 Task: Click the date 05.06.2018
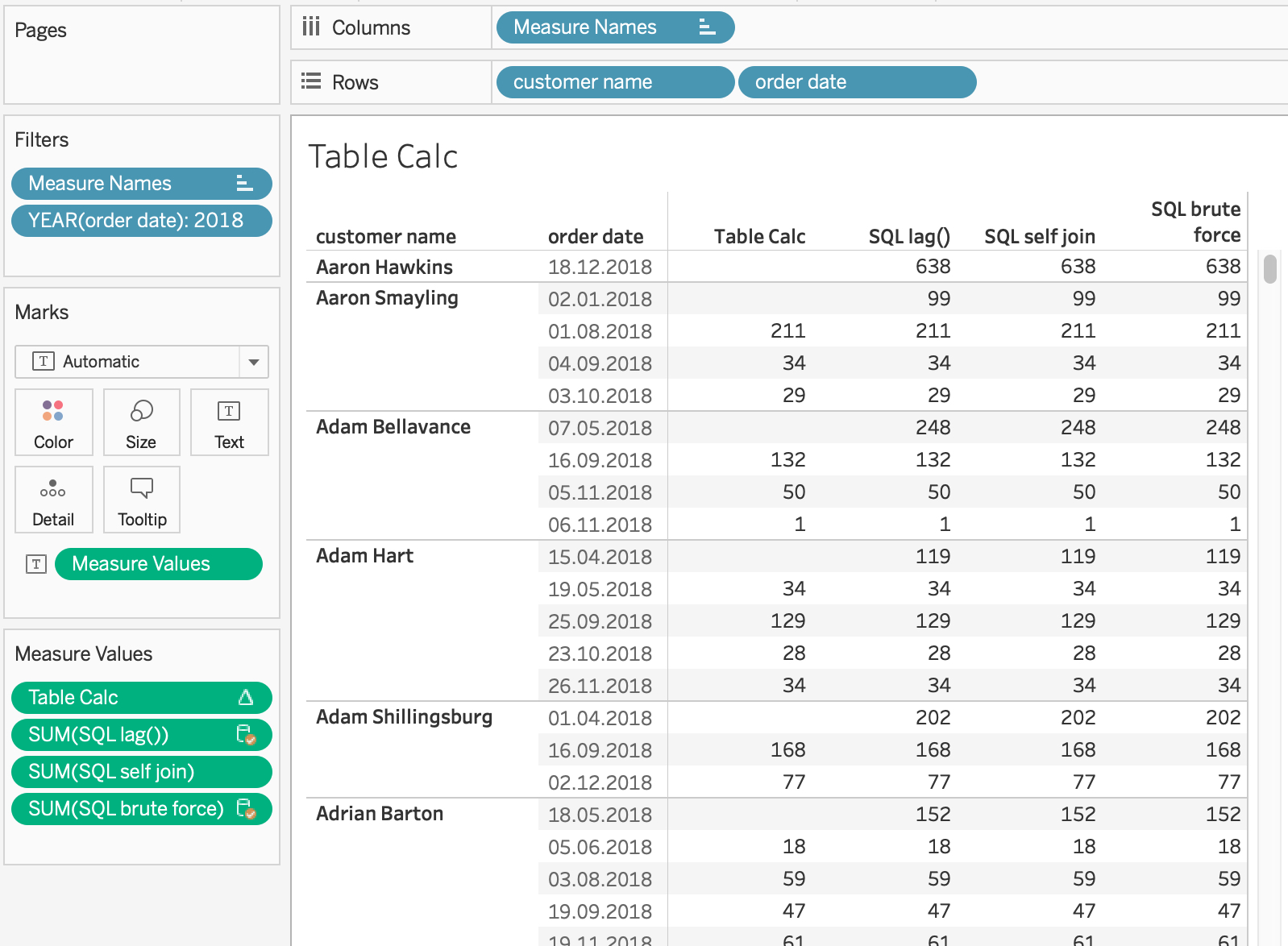pyautogui.click(x=600, y=847)
